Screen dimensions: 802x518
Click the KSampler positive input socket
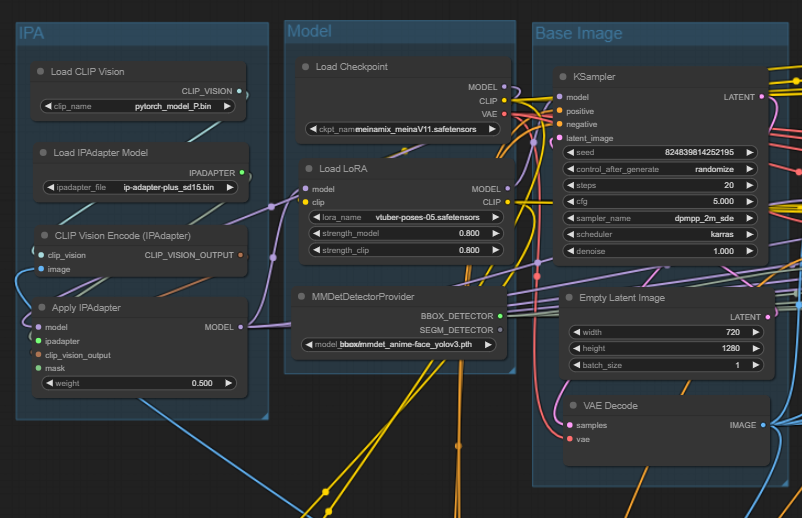coord(560,110)
